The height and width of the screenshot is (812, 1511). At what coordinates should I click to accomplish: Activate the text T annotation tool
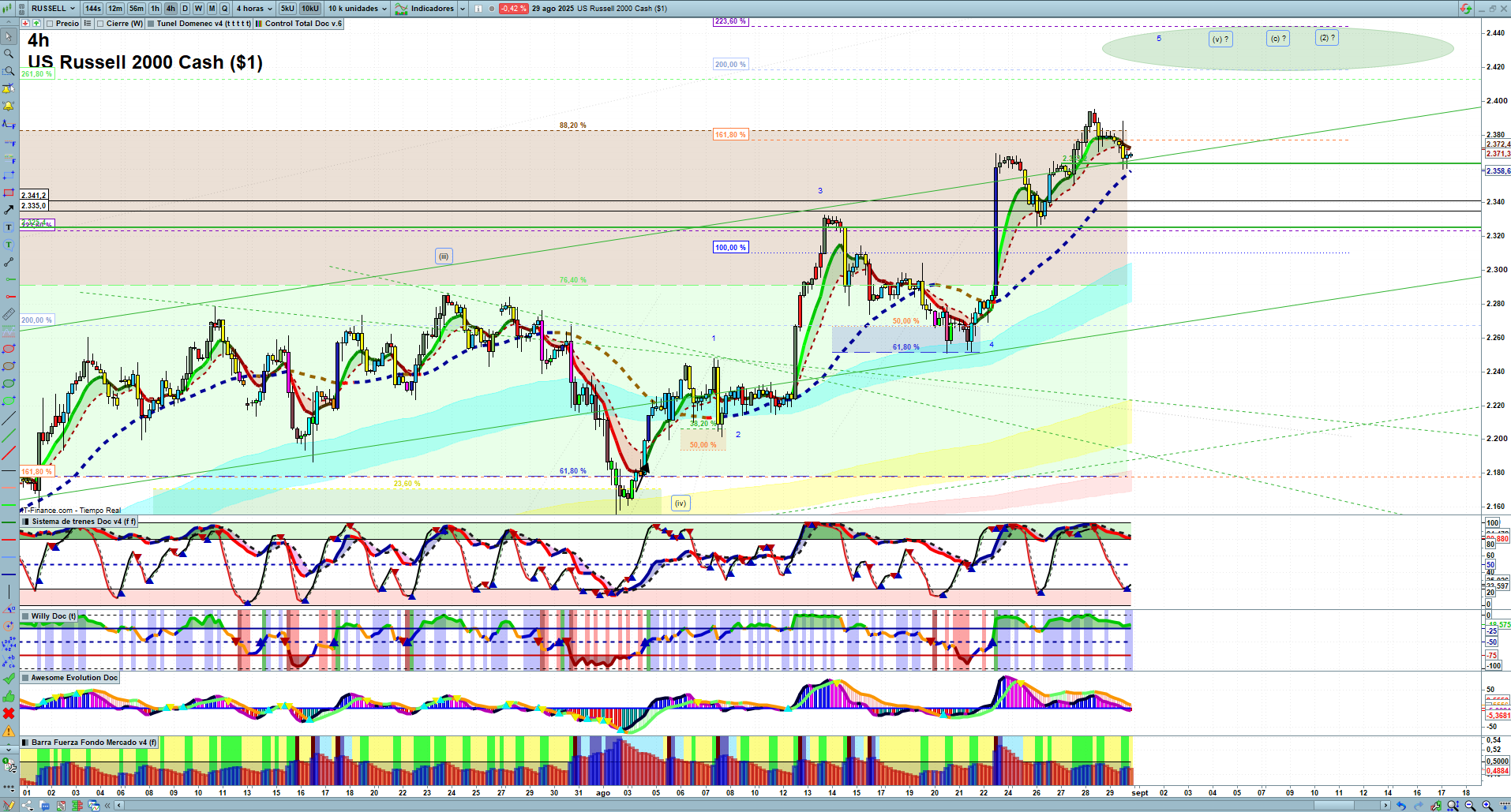click(9, 227)
